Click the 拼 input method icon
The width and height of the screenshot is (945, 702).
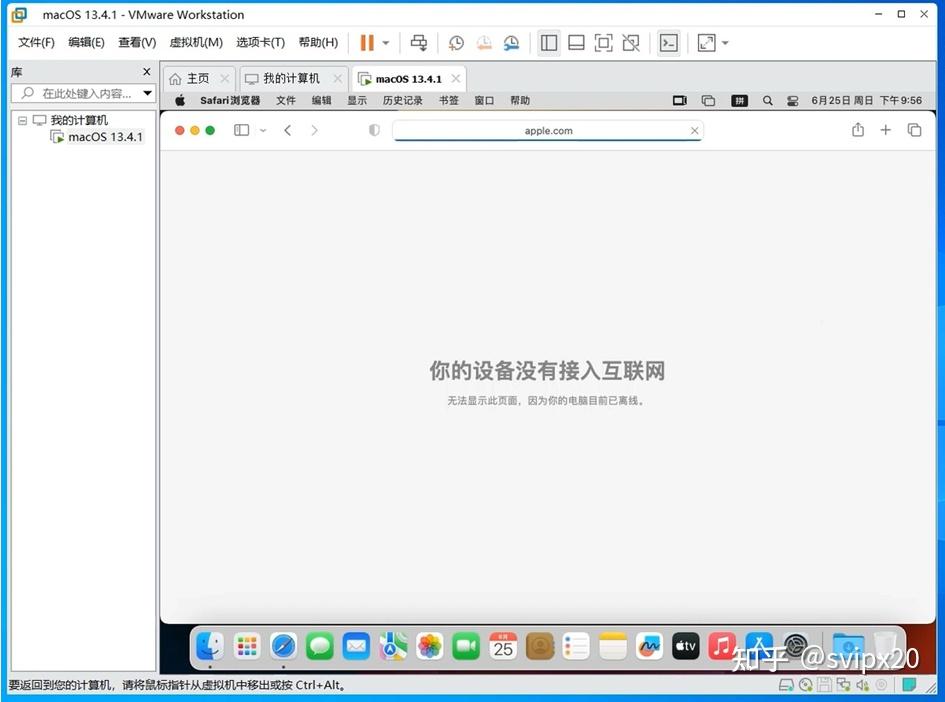739,101
